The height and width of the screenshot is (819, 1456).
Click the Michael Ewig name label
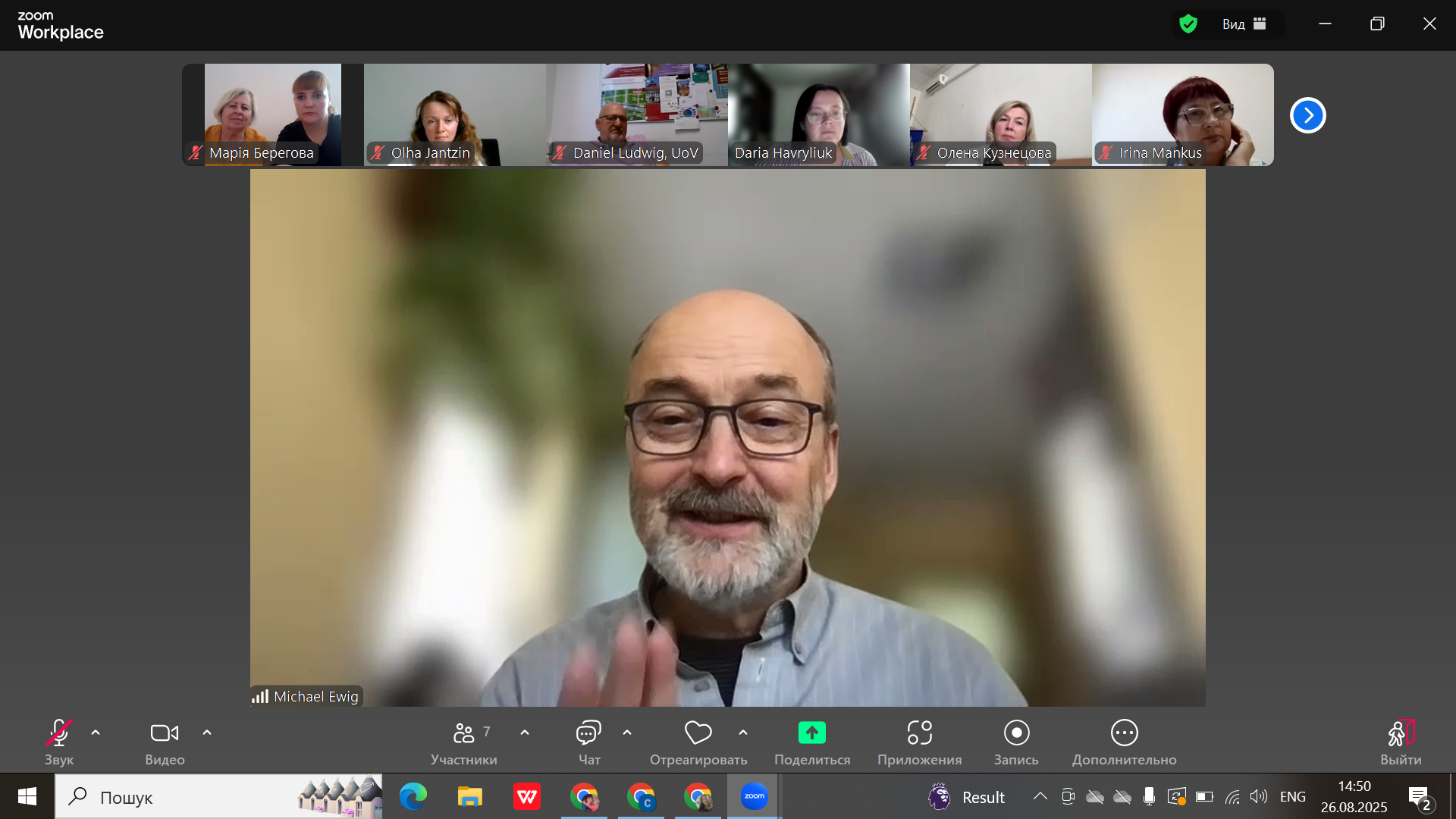pyautogui.click(x=315, y=696)
